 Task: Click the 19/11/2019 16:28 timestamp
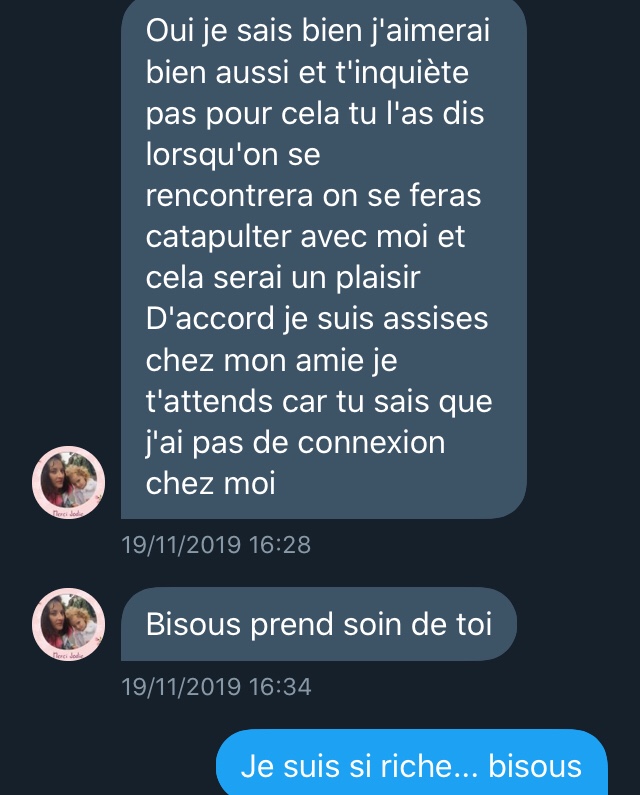[x=216, y=545]
